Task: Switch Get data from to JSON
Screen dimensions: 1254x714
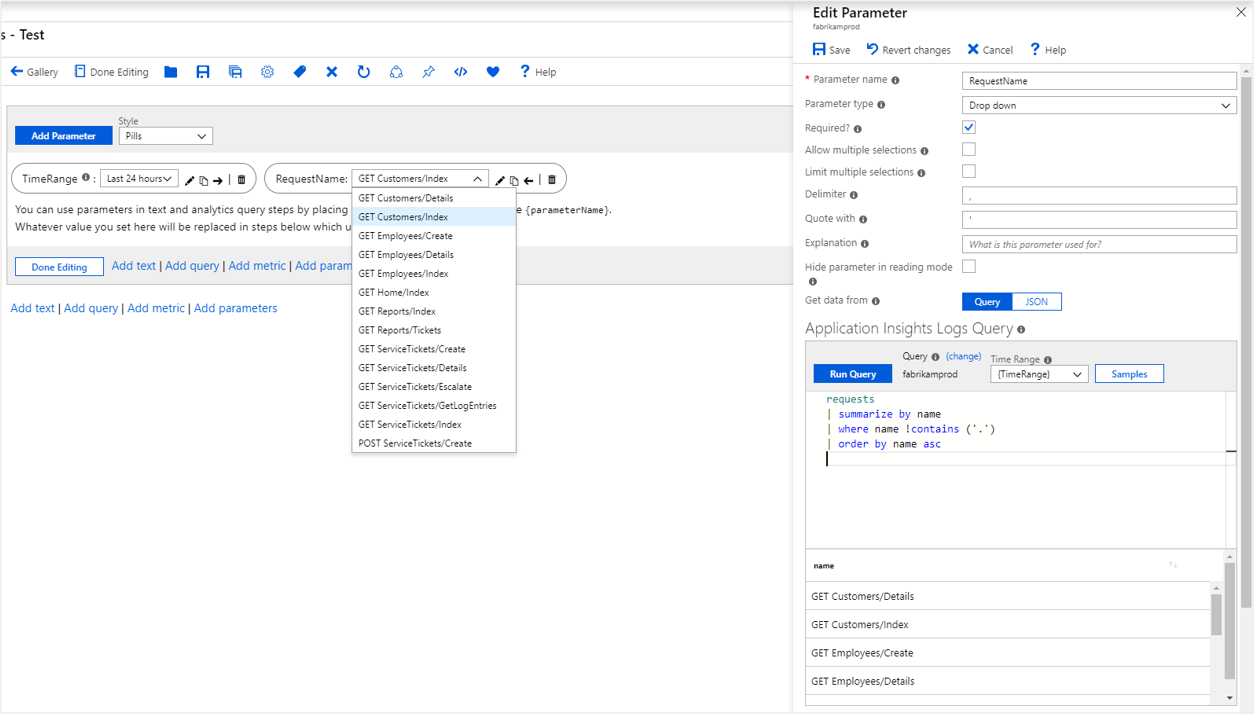Action: click(x=1037, y=301)
